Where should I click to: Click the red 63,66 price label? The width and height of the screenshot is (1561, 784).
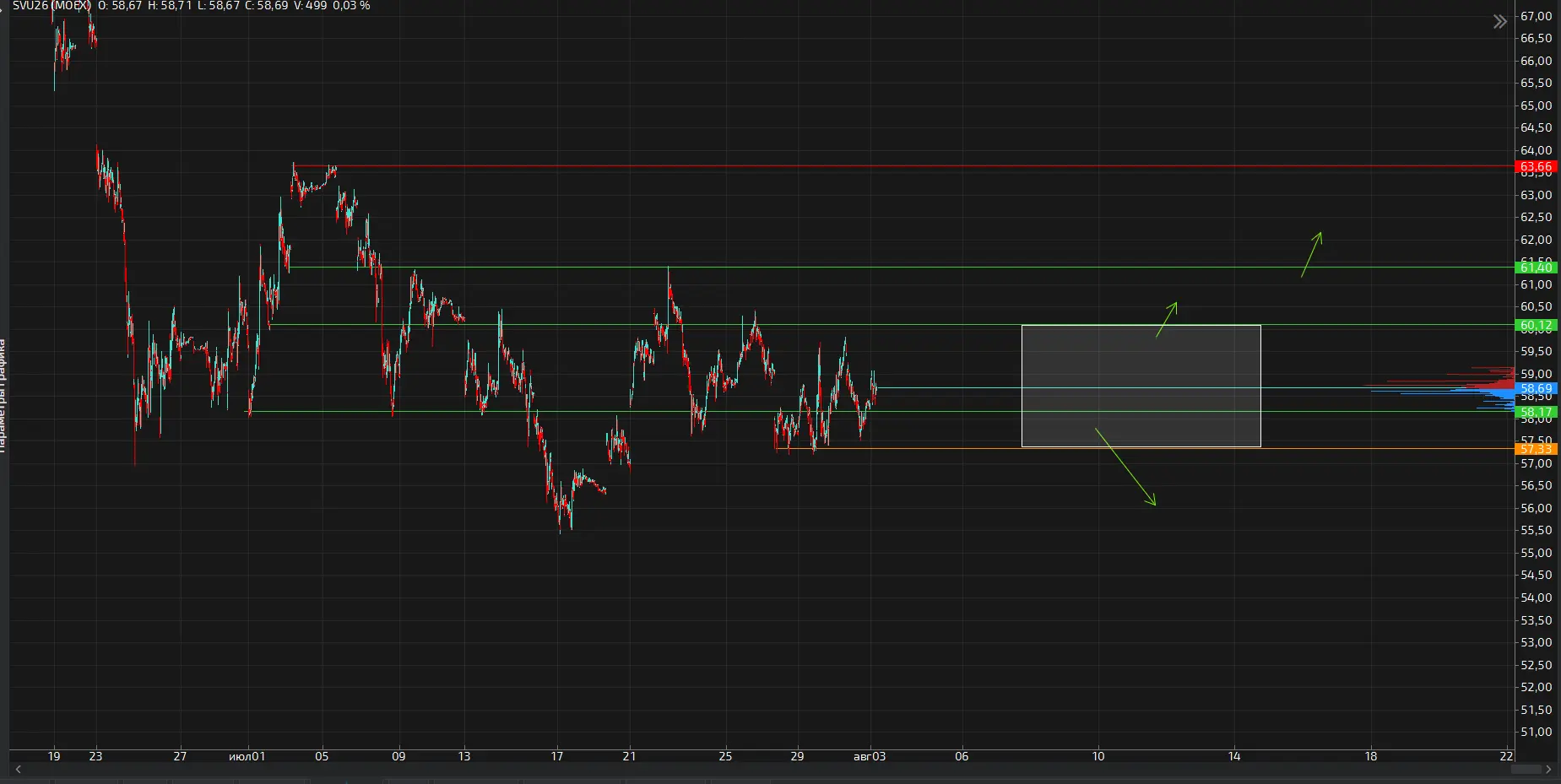[x=1537, y=167]
